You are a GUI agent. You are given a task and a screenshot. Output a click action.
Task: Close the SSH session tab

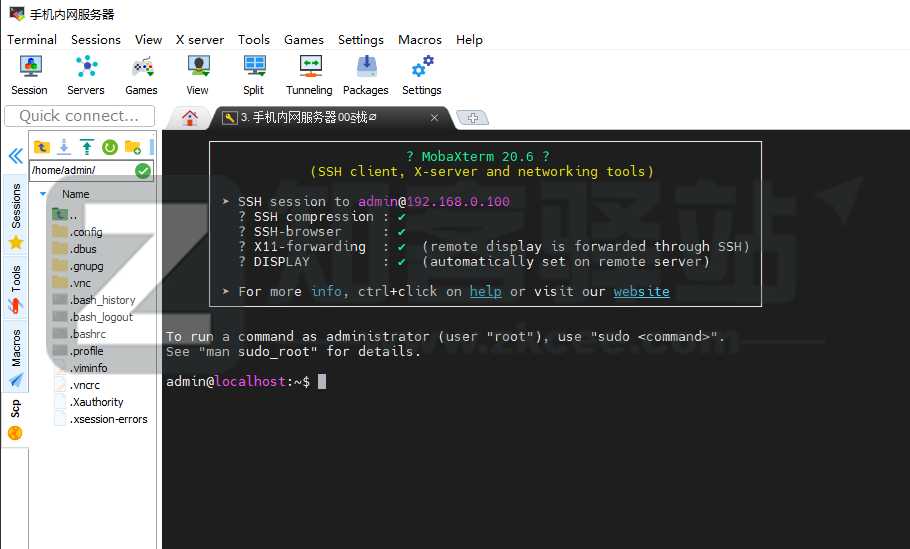(434, 118)
